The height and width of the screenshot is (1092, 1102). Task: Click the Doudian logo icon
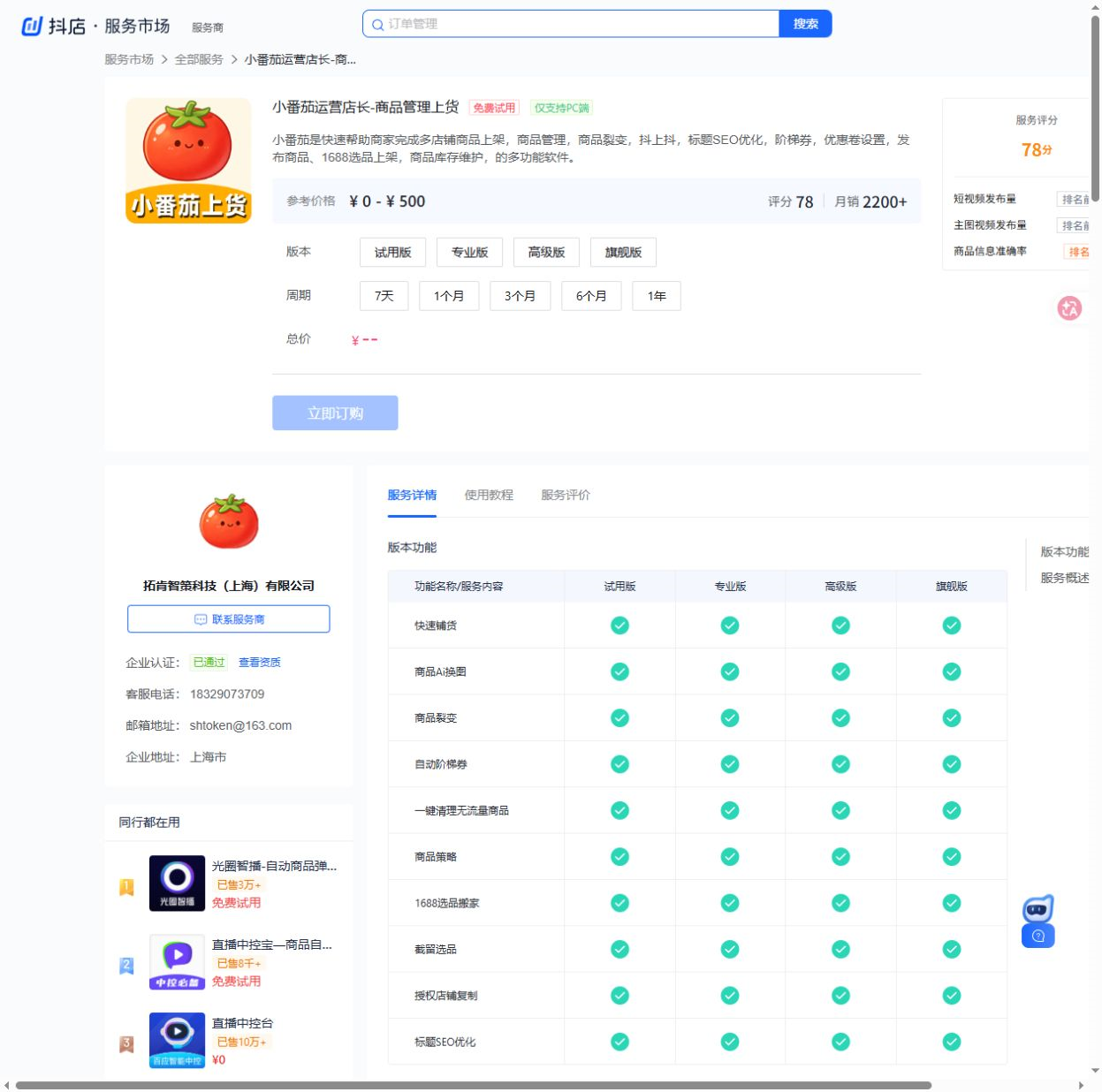[32, 26]
